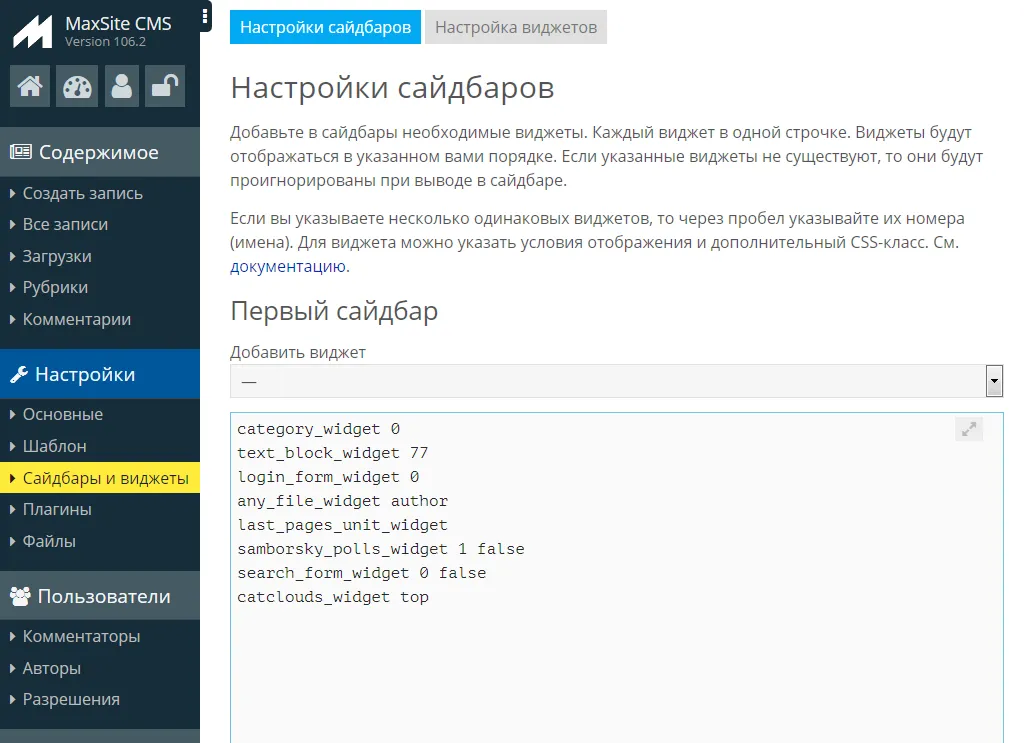1024x743 pixels.
Task: Toggle the 'Пользователи' menu section
Action: [x=104, y=597]
